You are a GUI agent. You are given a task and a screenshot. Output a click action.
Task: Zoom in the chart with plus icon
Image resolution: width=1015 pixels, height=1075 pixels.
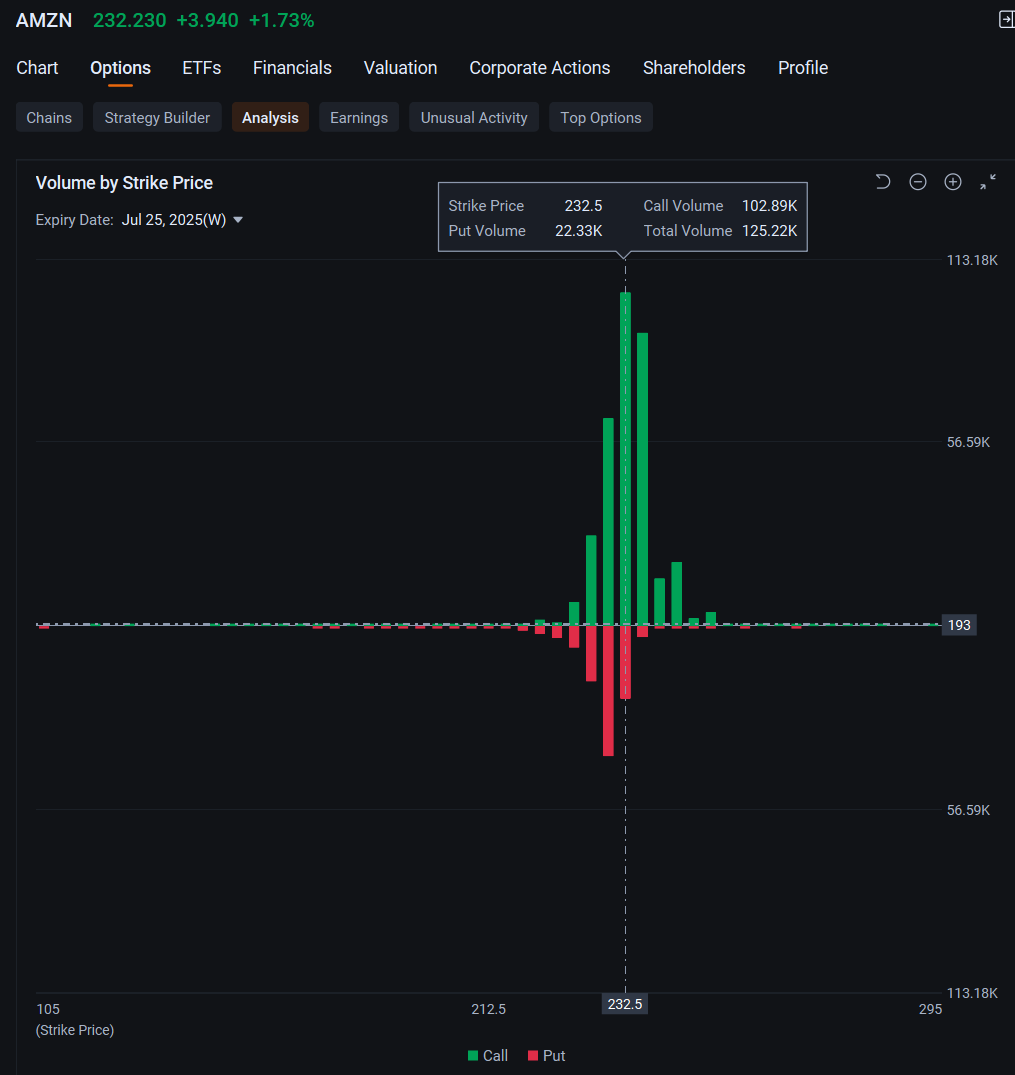click(953, 182)
